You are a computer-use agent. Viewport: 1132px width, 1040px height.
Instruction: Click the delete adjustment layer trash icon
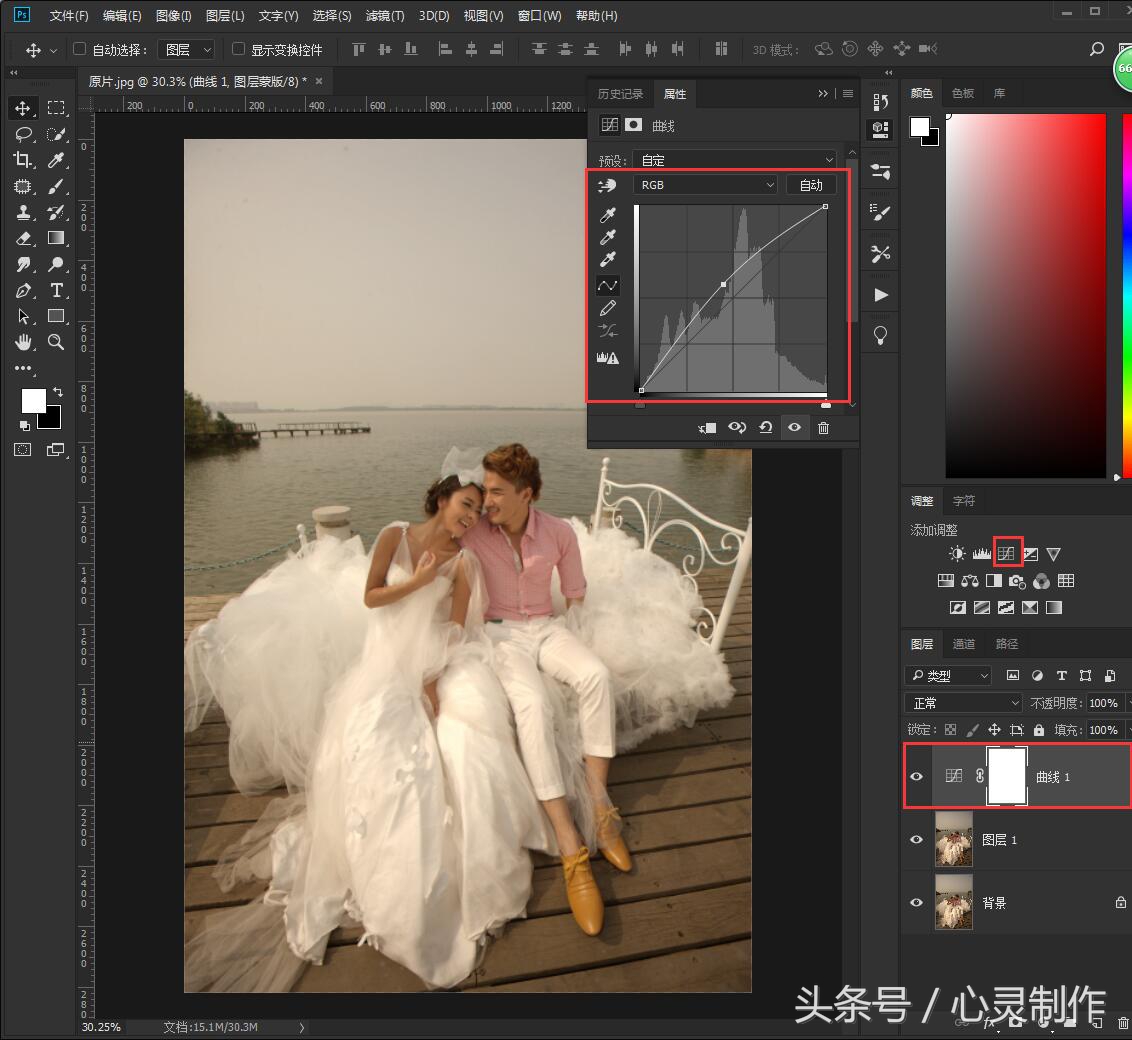click(x=823, y=427)
